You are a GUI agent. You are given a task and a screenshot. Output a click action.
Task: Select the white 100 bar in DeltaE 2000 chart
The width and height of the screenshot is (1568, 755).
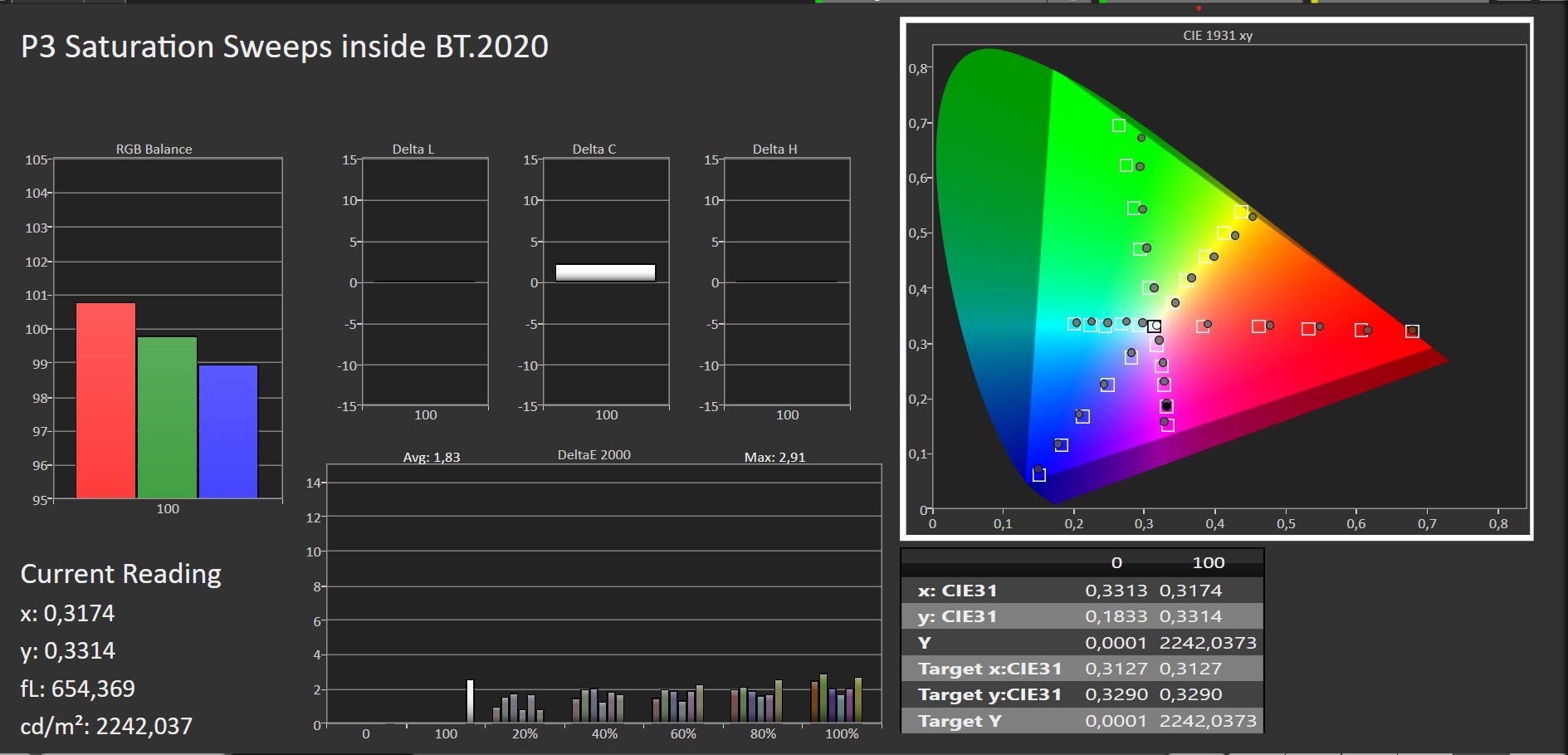click(470, 701)
